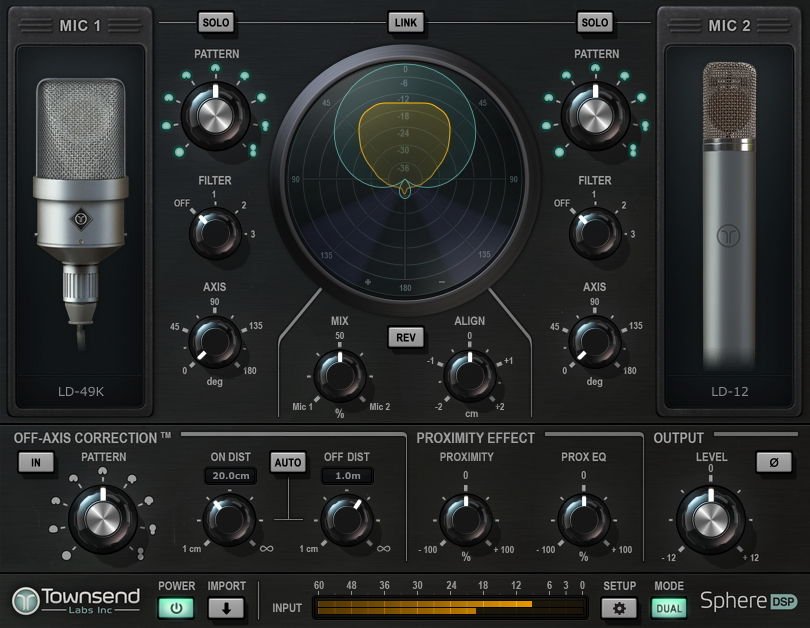Click the ON DIST infinity symbol

pos(267,549)
